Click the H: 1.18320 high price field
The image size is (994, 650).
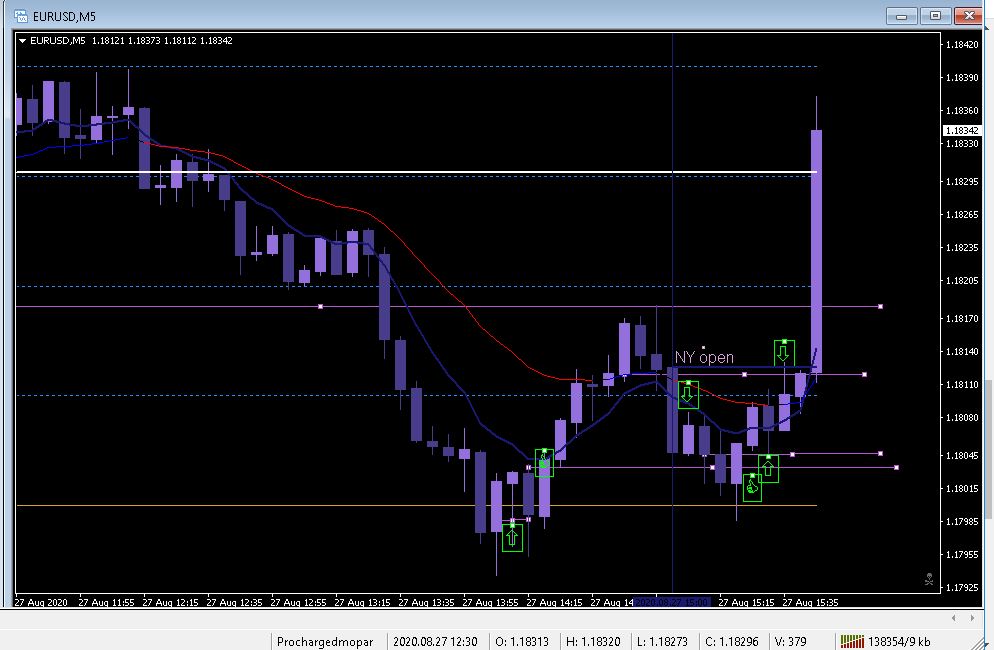click(593, 642)
